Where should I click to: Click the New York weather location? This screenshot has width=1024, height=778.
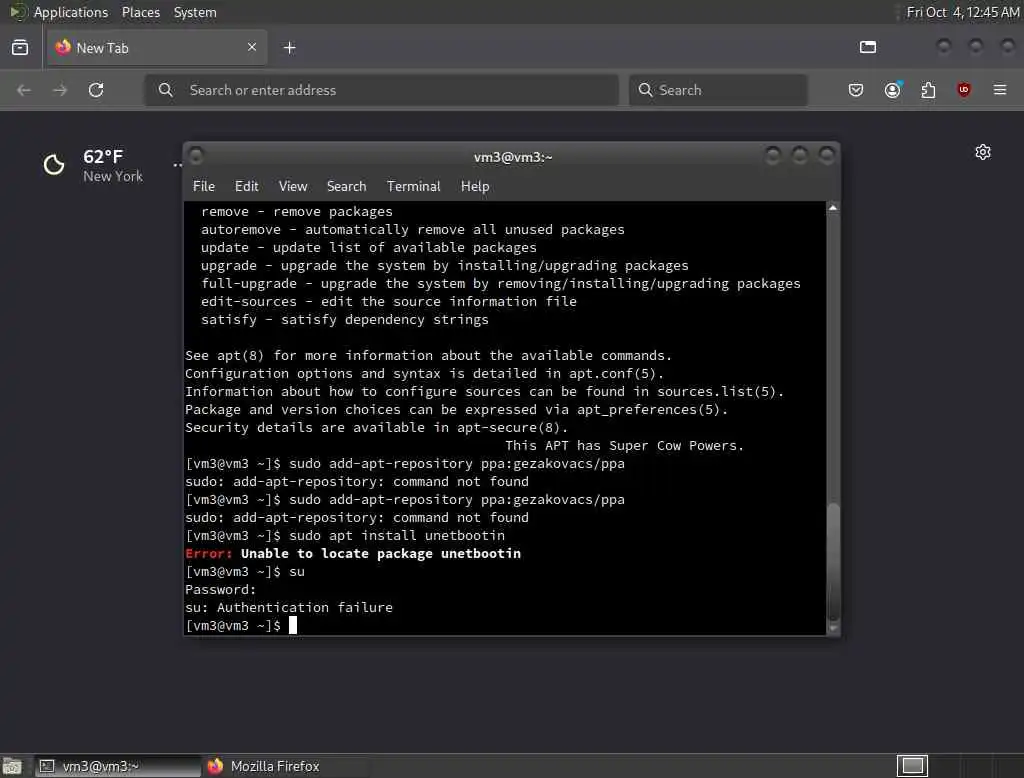click(112, 176)
